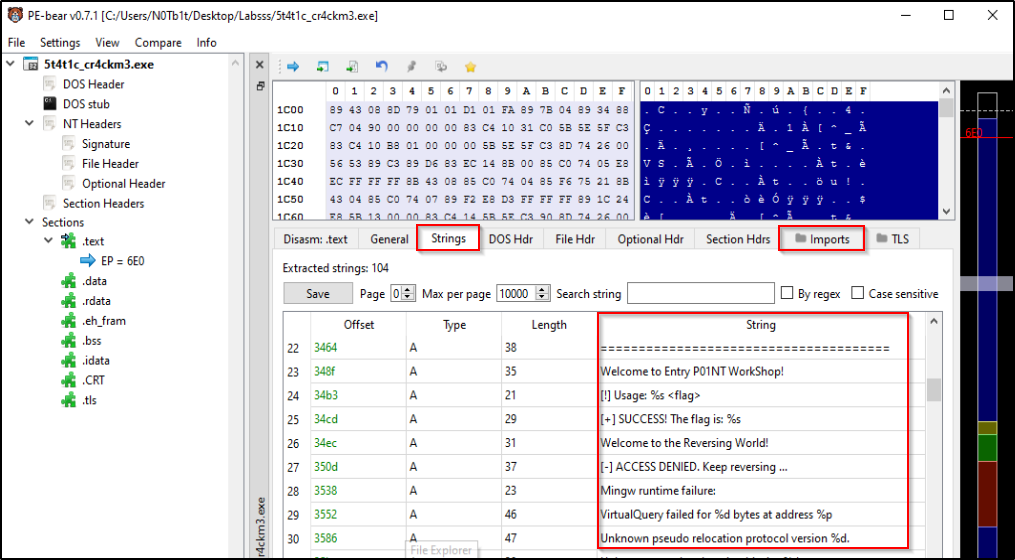Click the yellow star toolbar icon
This screenshot has width=1015, height=560.
[470, 67]
